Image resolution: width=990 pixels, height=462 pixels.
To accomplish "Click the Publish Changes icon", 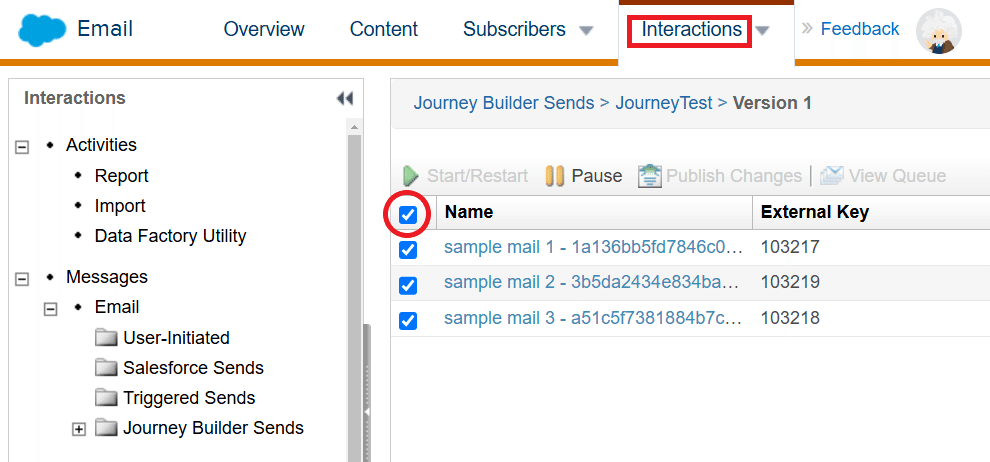I will [649, 176].
